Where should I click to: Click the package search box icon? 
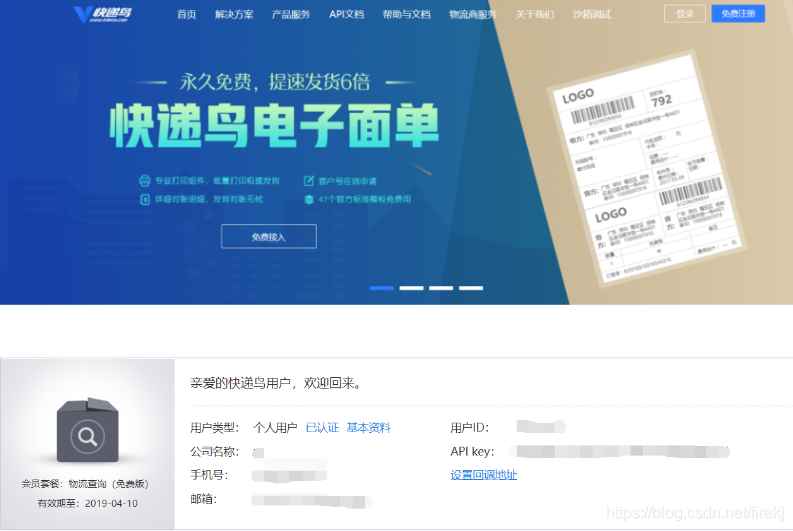click(x=87, y=430)
